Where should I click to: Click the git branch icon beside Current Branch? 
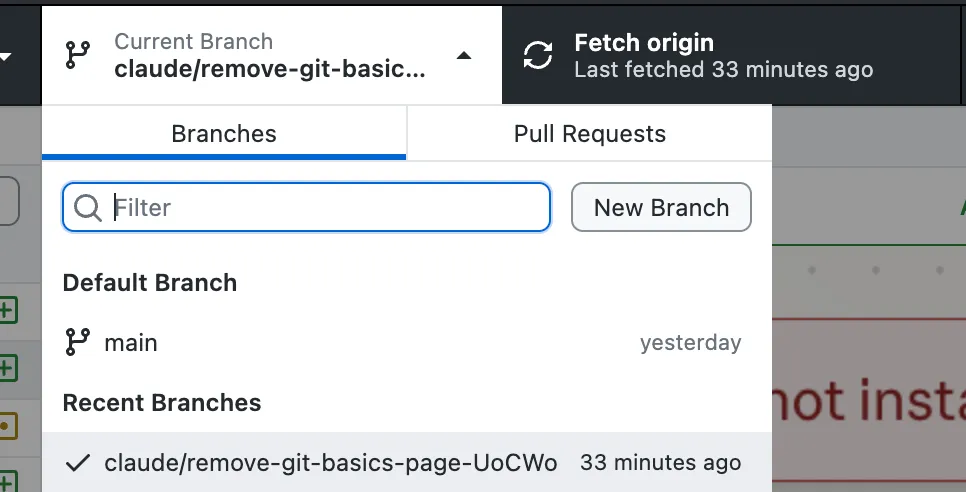coord(77,55)
